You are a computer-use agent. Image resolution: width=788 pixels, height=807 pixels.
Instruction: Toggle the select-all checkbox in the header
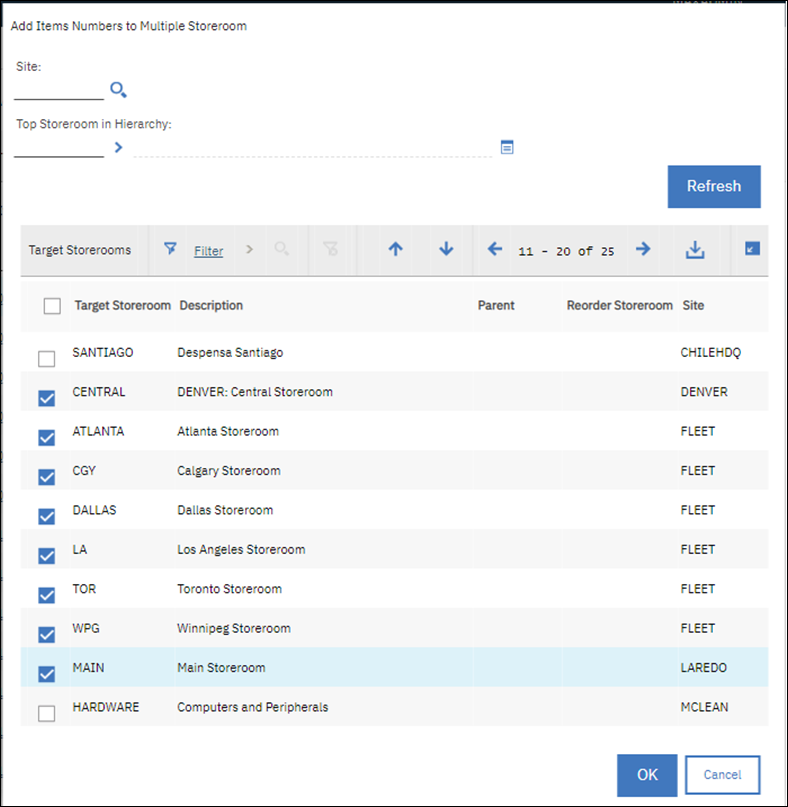(52, 306)
